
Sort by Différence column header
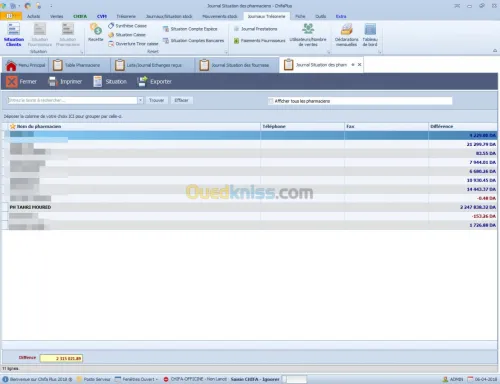[463, 126]
